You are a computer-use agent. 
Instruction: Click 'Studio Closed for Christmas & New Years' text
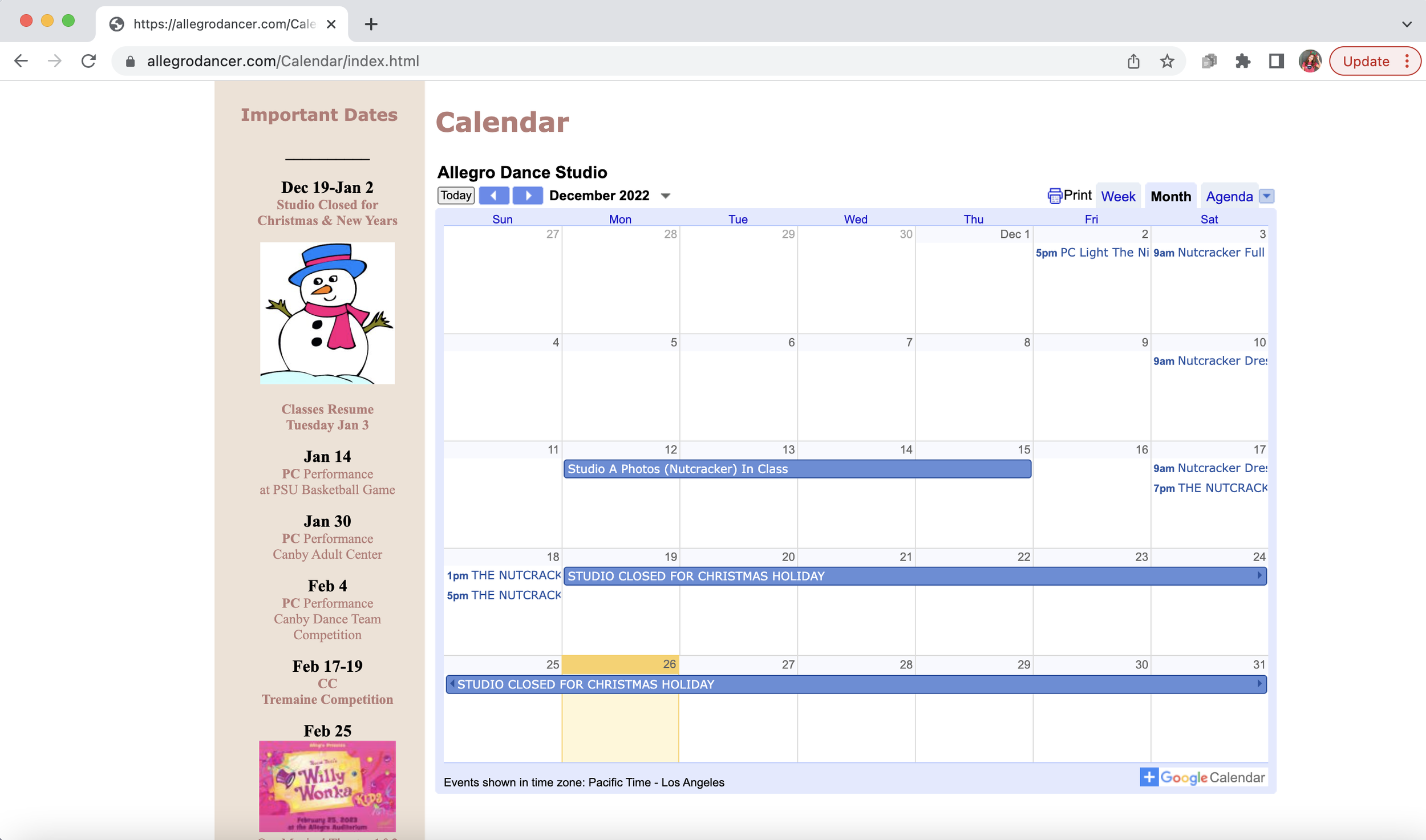click(327, 213)
